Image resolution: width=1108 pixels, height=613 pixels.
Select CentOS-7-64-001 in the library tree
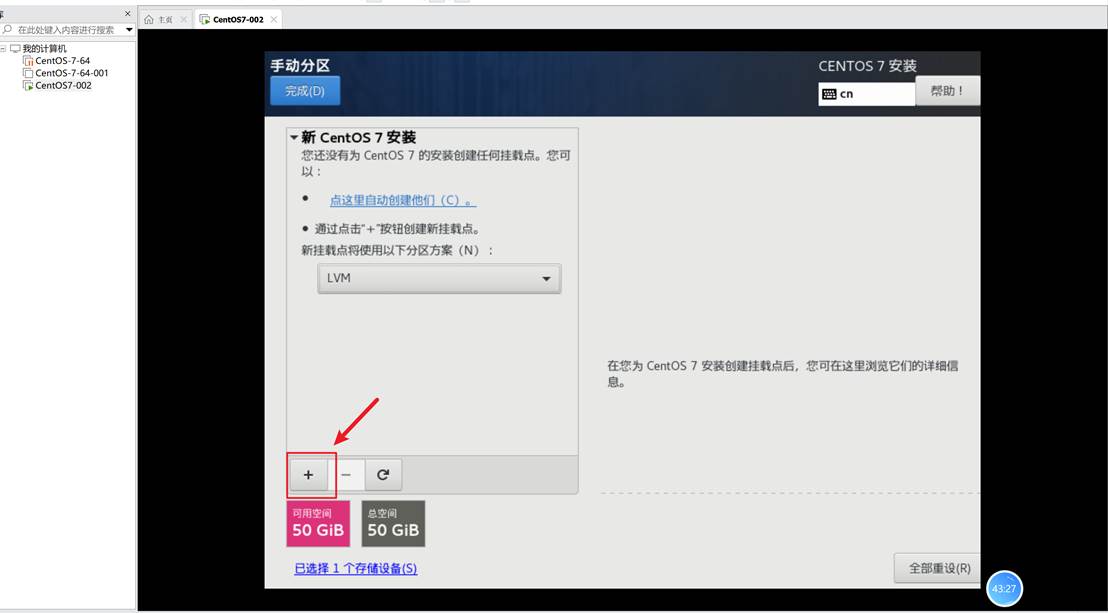coord(71,73)
